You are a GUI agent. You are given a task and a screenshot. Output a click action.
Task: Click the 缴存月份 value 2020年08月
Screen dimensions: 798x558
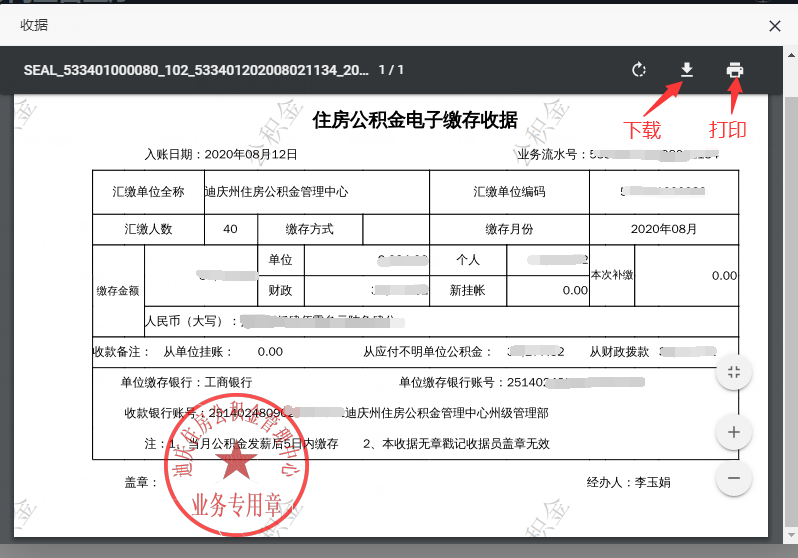pos(663,229)
